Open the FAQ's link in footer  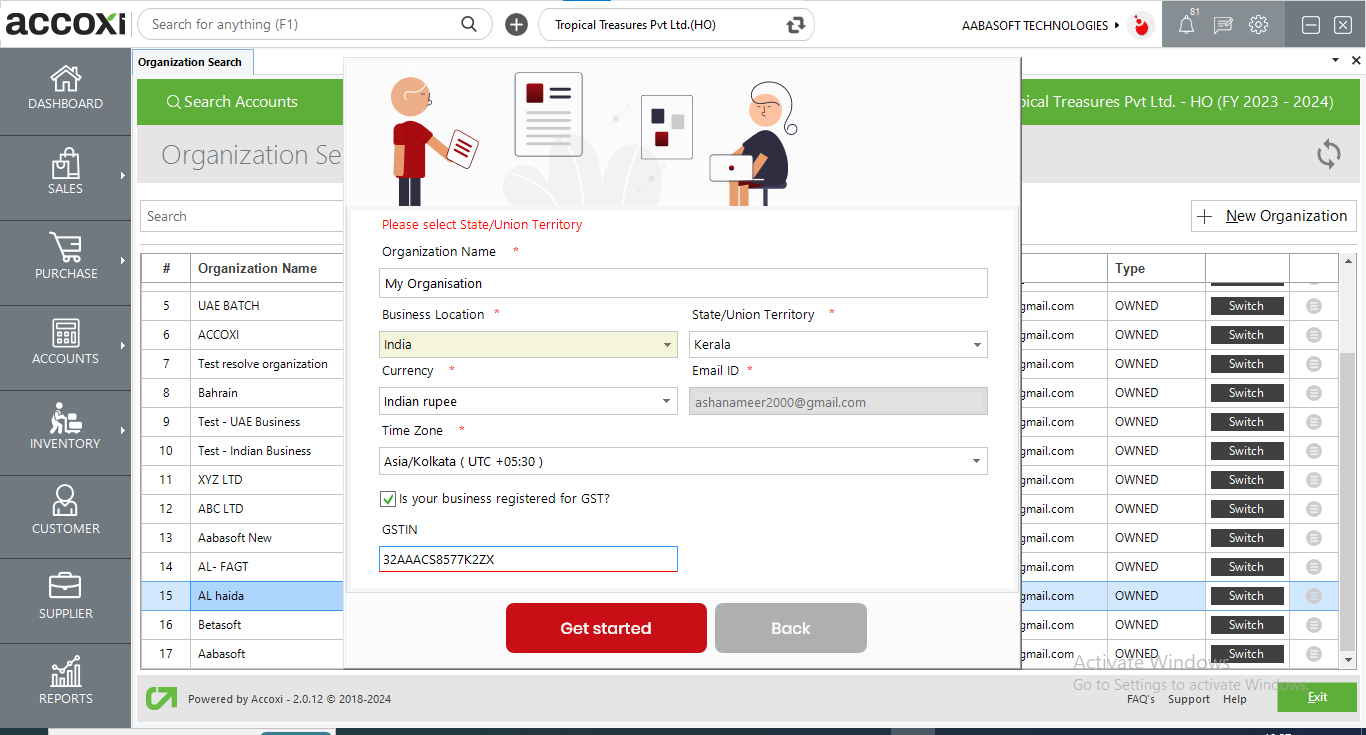(x=1140, y=699)
